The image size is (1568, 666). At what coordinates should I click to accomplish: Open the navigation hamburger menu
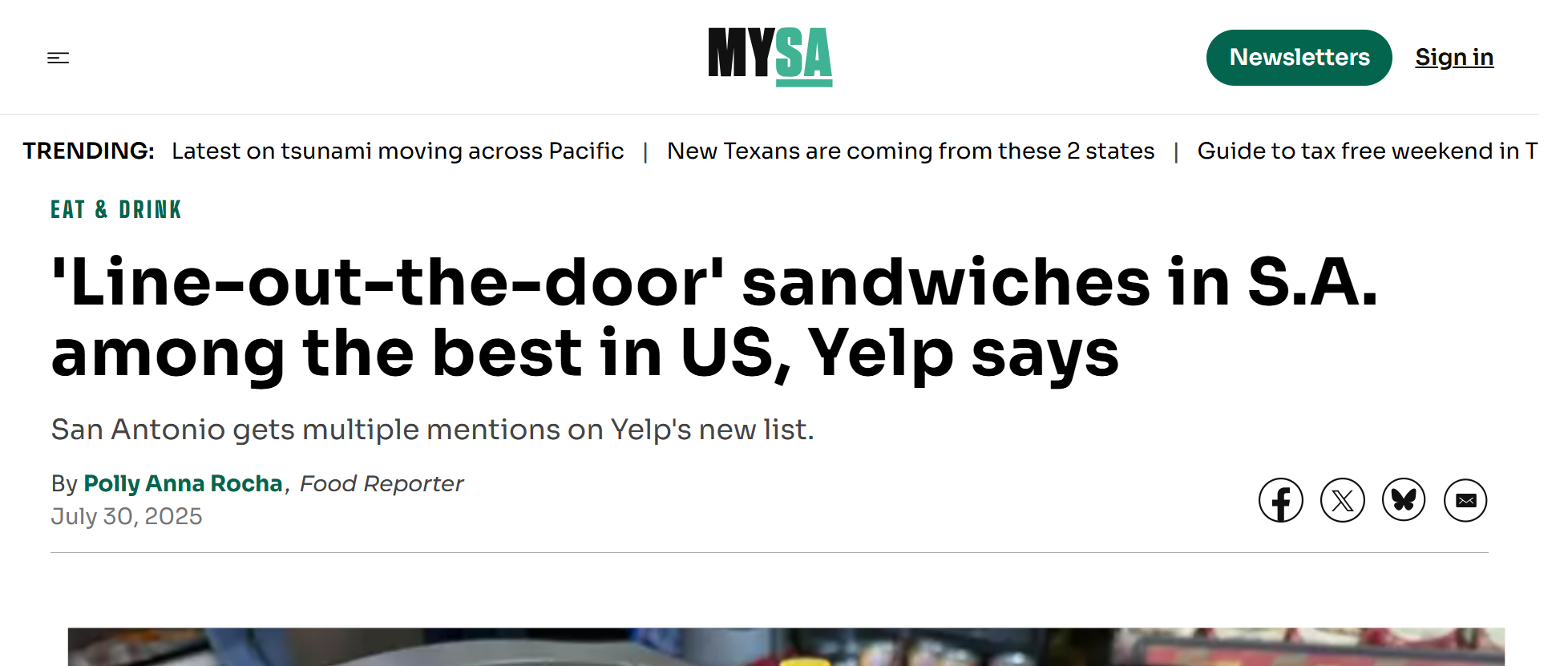(59, 58)
